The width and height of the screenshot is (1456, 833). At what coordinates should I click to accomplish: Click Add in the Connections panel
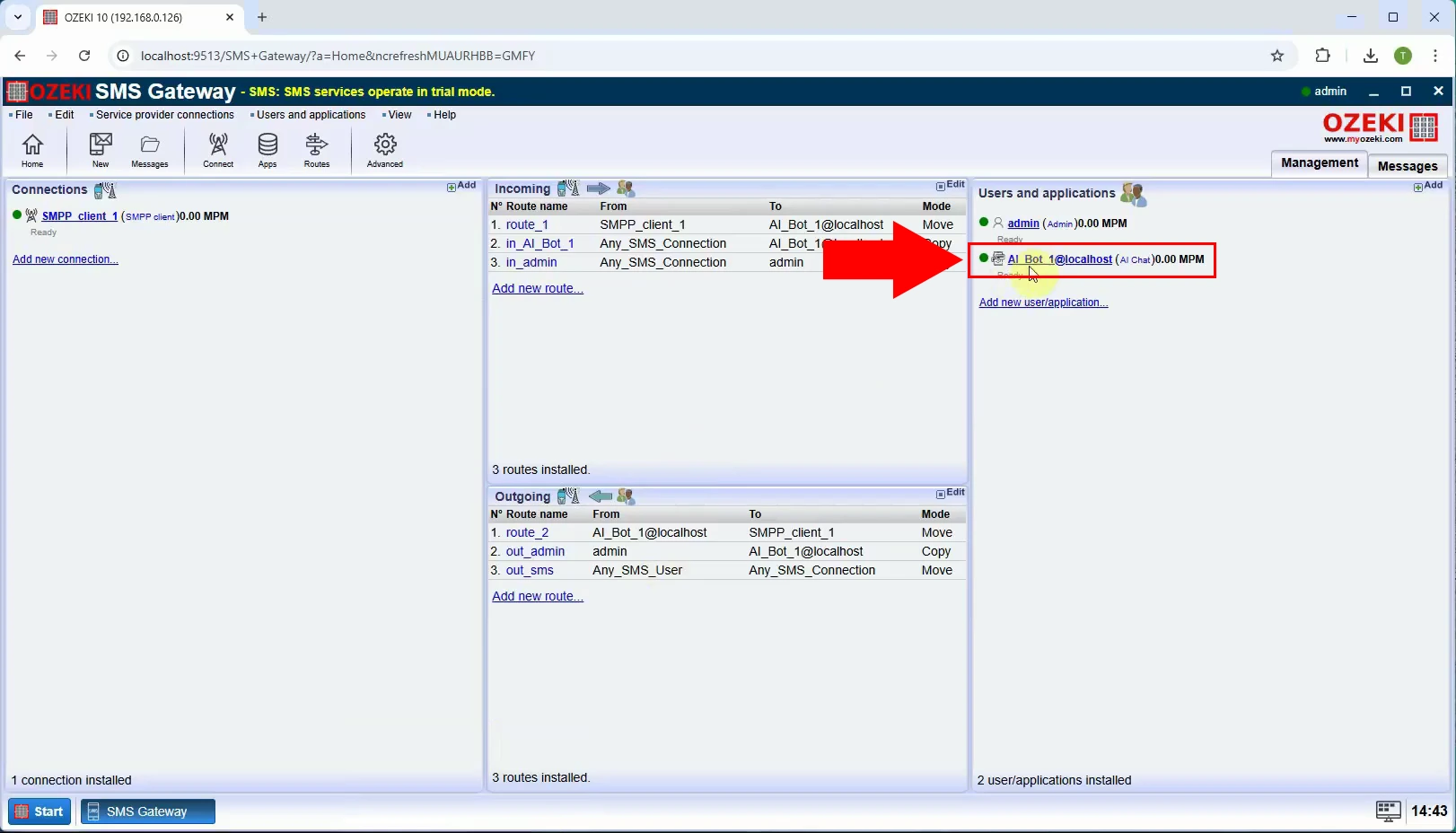point(461,186)
